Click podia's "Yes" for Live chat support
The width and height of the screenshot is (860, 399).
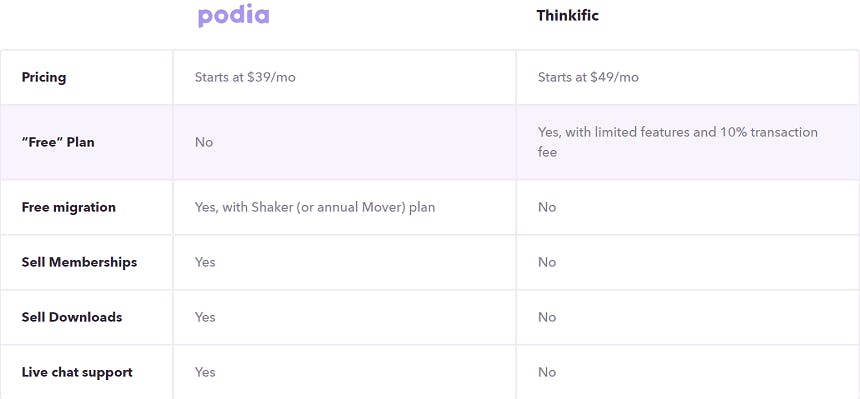point(205,372)
